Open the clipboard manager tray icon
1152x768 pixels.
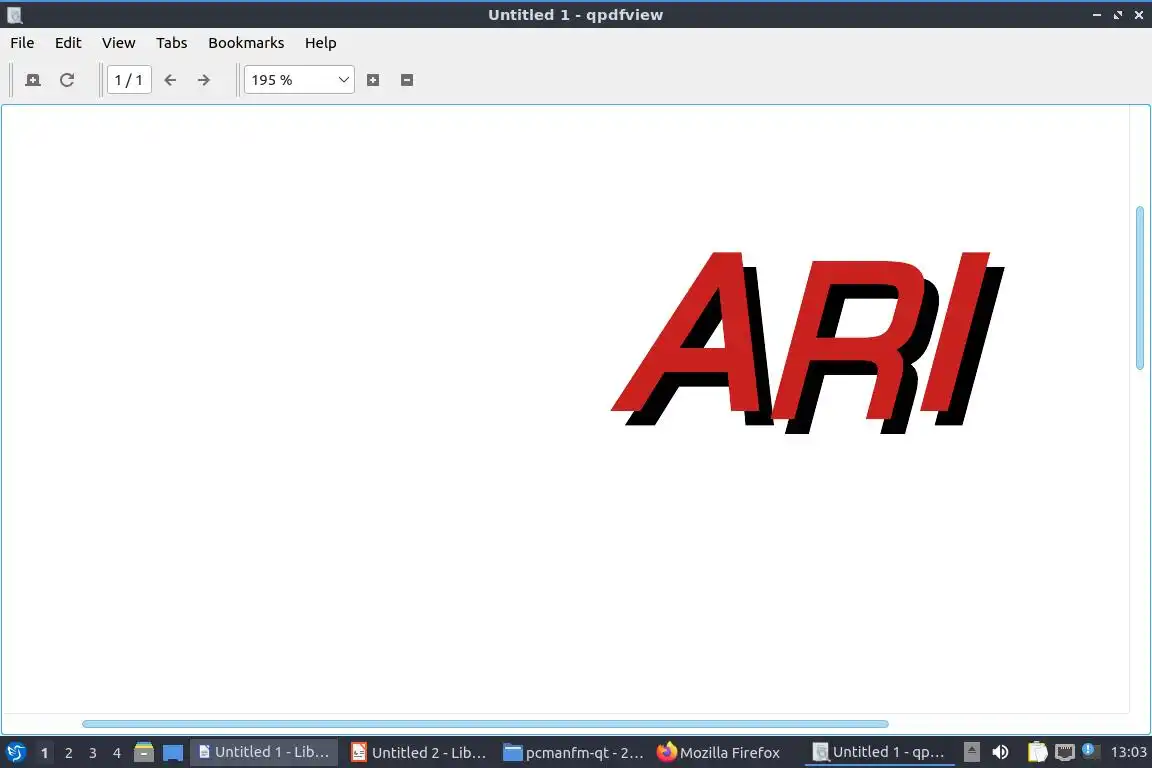coord(1037,753)
